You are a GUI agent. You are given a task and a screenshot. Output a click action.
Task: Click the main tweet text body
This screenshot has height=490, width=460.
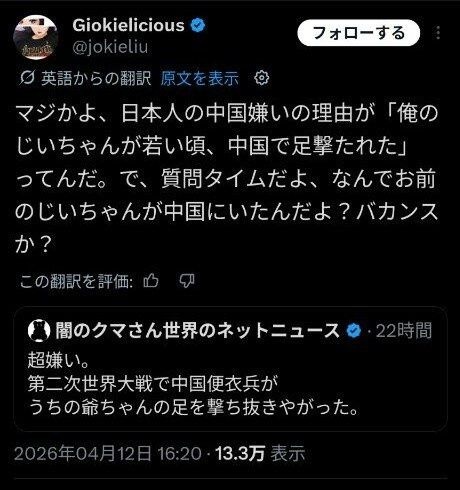coord(227,179)
